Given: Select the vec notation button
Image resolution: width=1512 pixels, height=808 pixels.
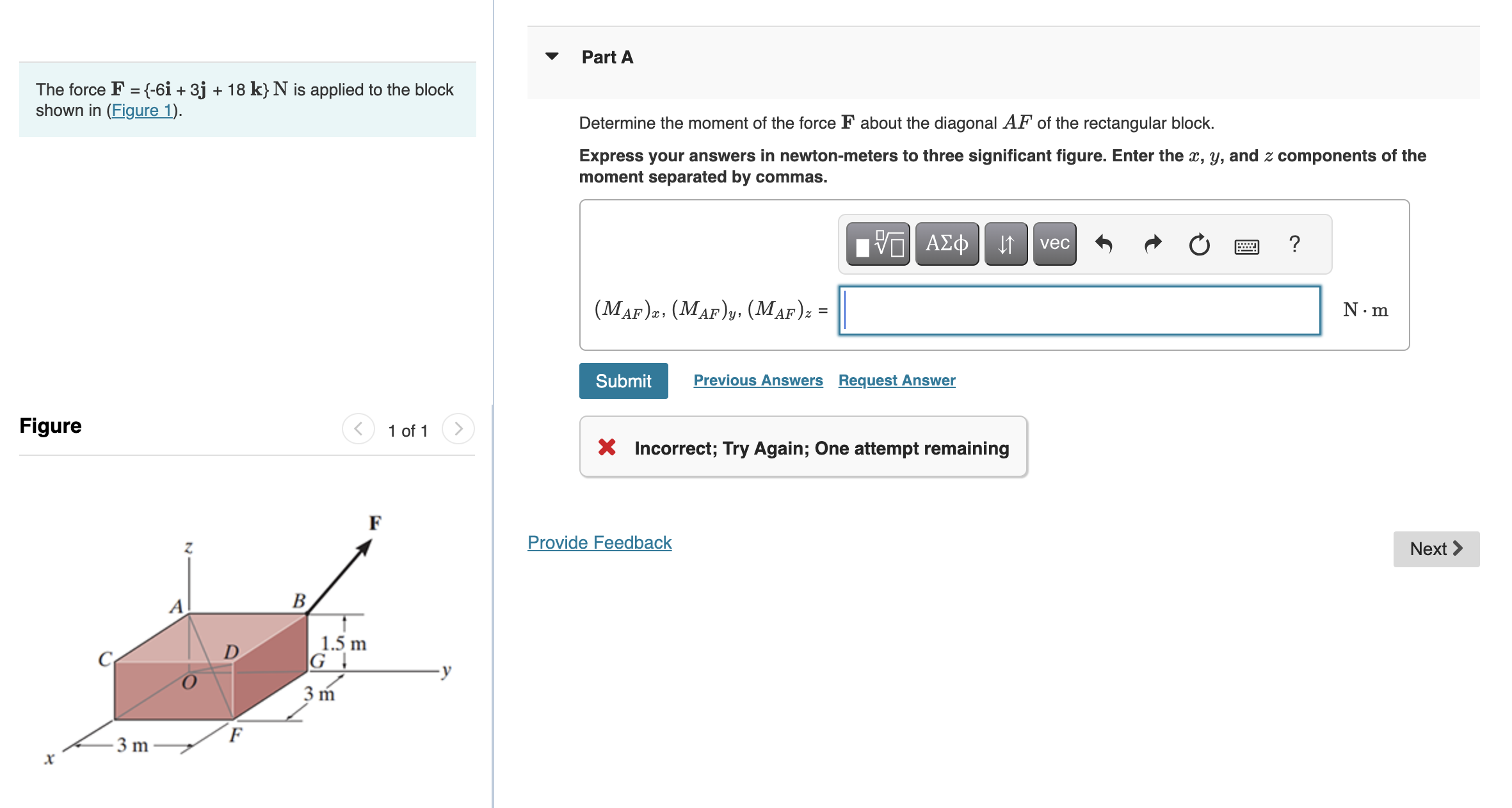Looking at the screenshot, I should [x=1054, y=244].
